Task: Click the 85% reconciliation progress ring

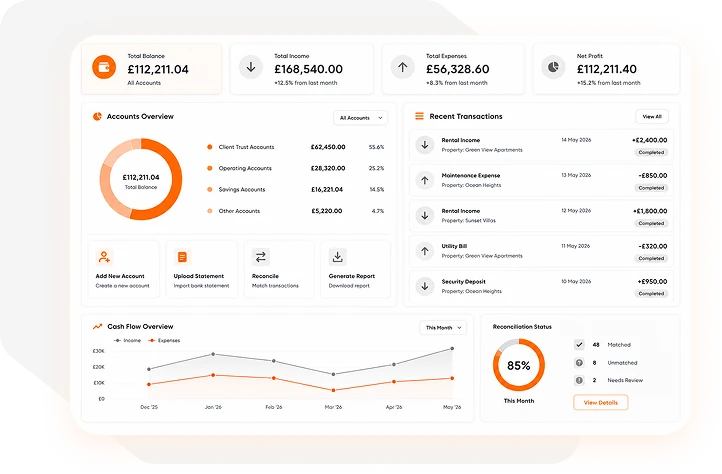Action: pos(518,365)
